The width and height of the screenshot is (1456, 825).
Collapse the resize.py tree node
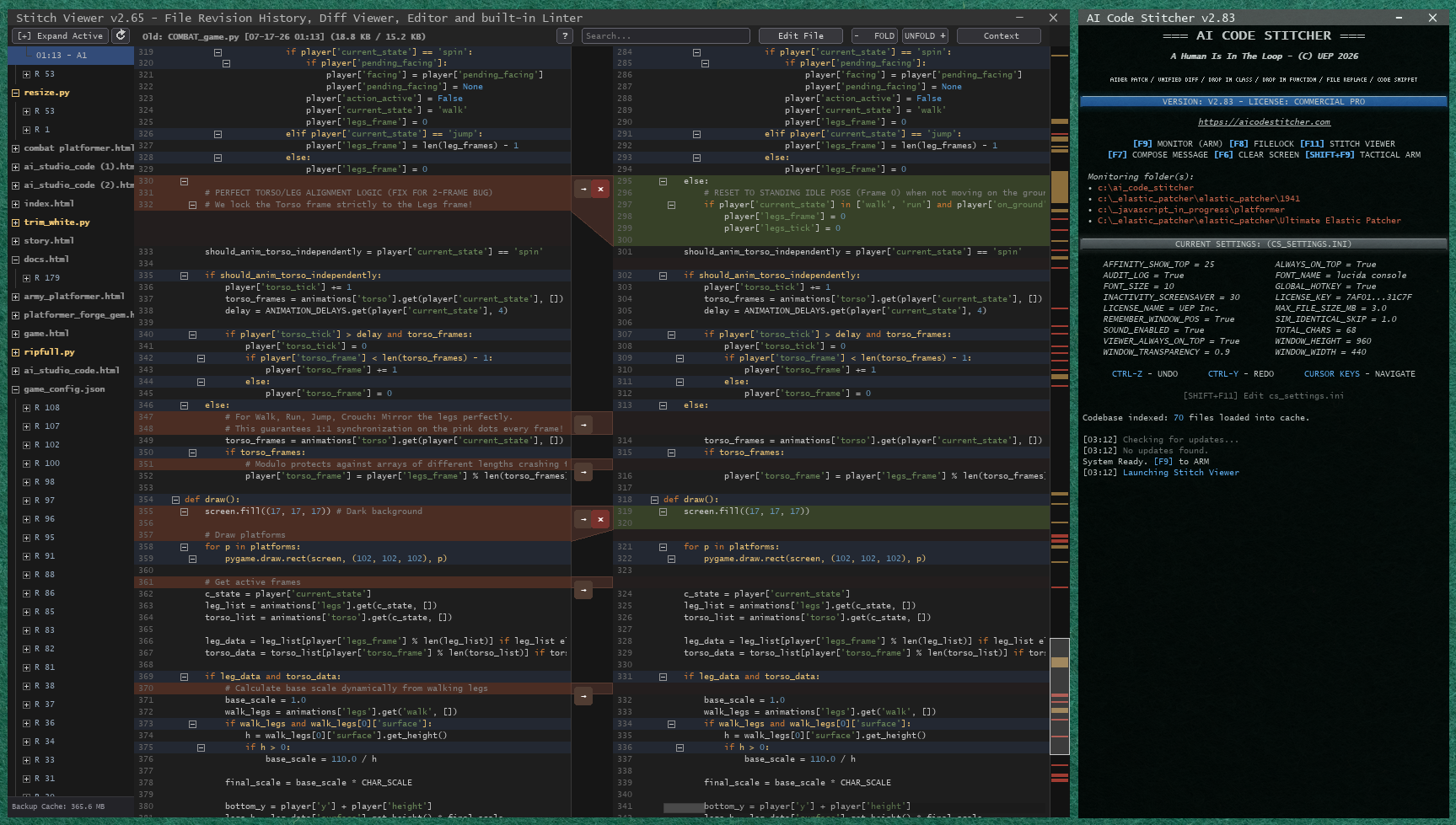click(15, 93)
